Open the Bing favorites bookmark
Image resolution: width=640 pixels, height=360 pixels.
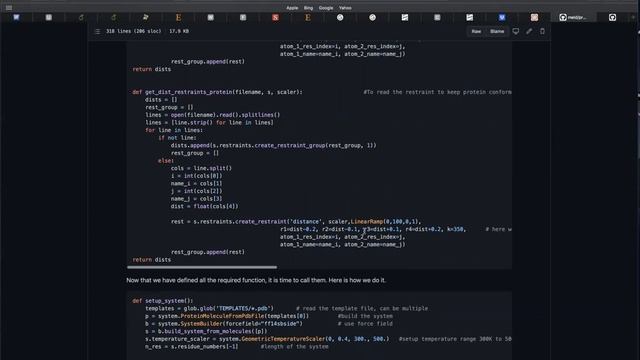point(308,8)
